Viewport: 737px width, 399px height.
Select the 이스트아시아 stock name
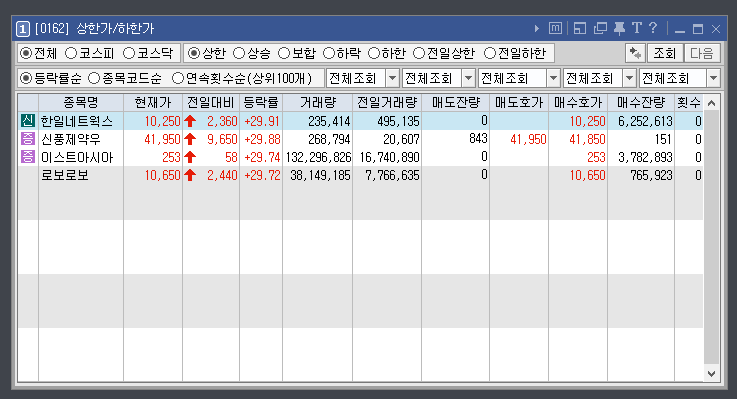point(77,157)
